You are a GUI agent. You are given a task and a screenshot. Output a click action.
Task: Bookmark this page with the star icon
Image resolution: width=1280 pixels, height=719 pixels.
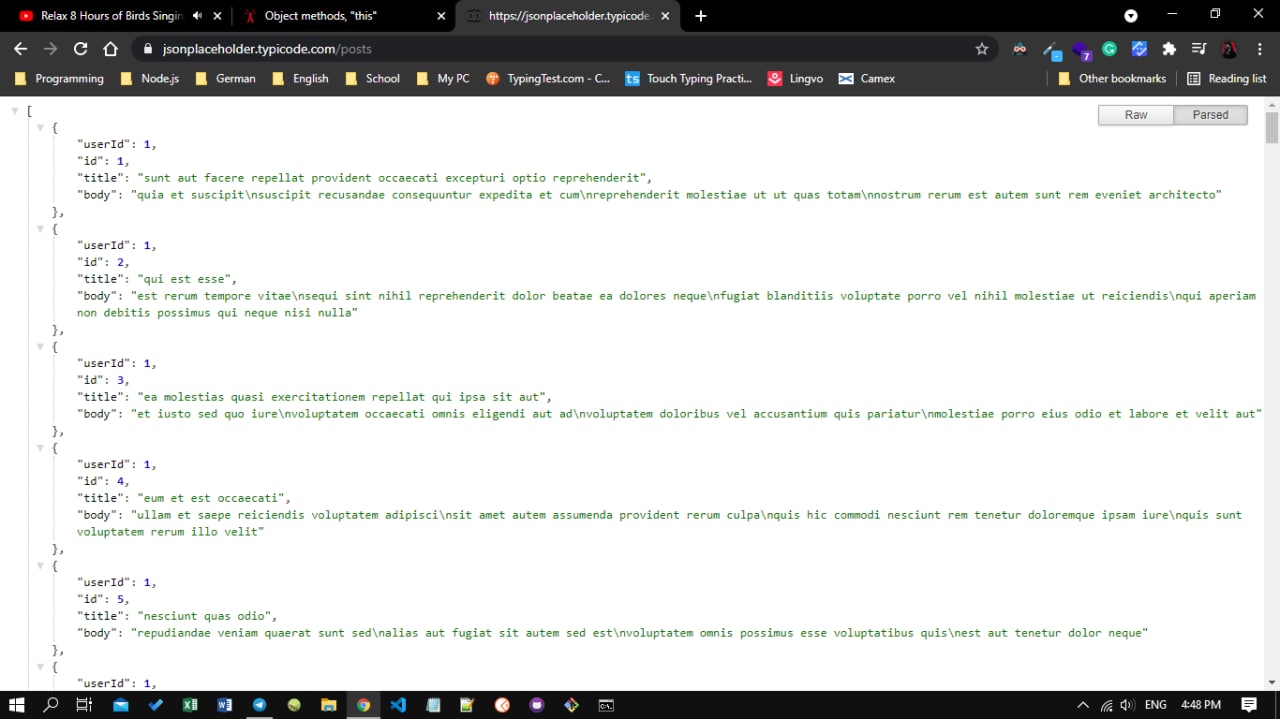tap(982, 48)
